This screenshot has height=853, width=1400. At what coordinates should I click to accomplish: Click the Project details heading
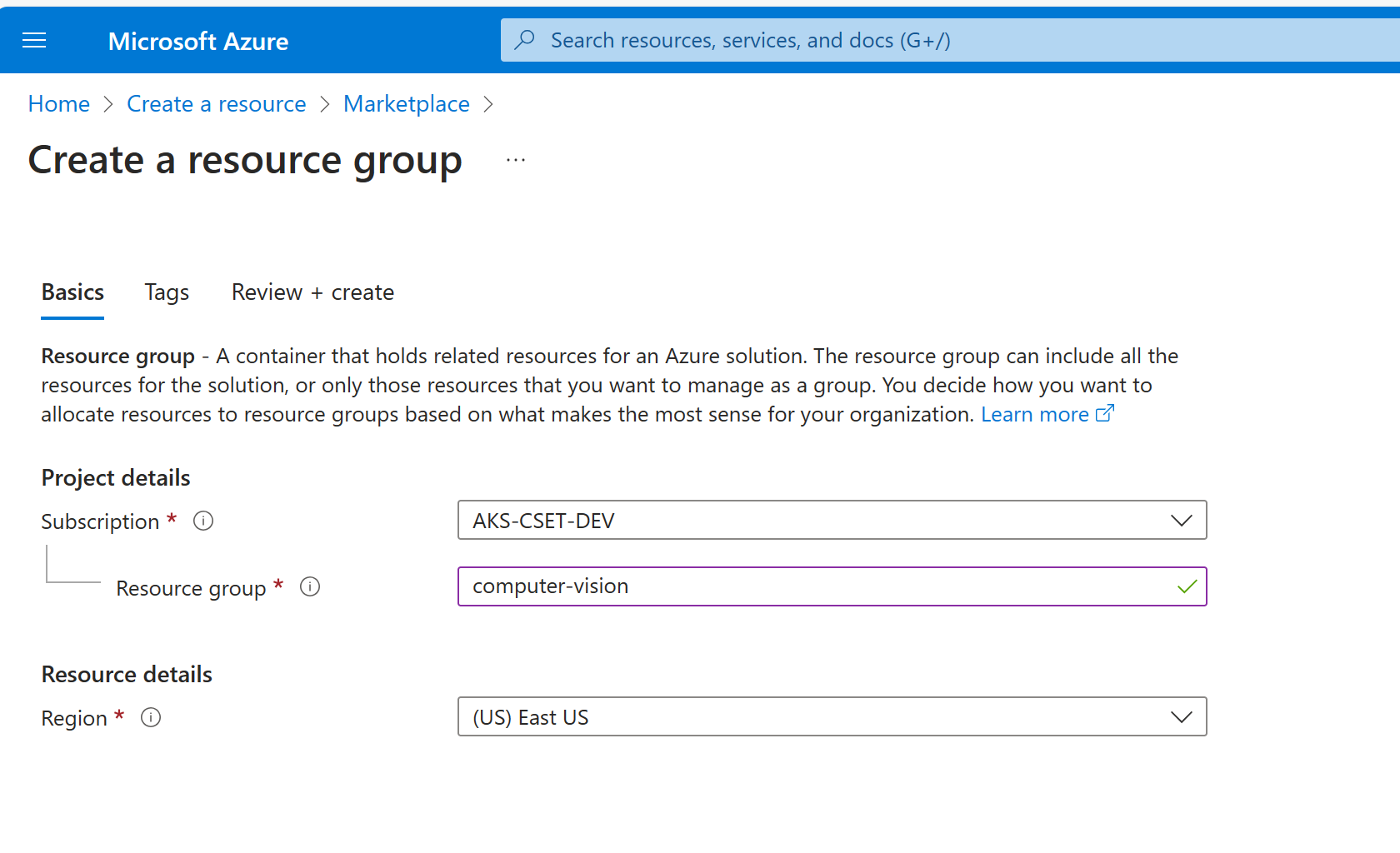pyautogui.click(x=116, y=478)
